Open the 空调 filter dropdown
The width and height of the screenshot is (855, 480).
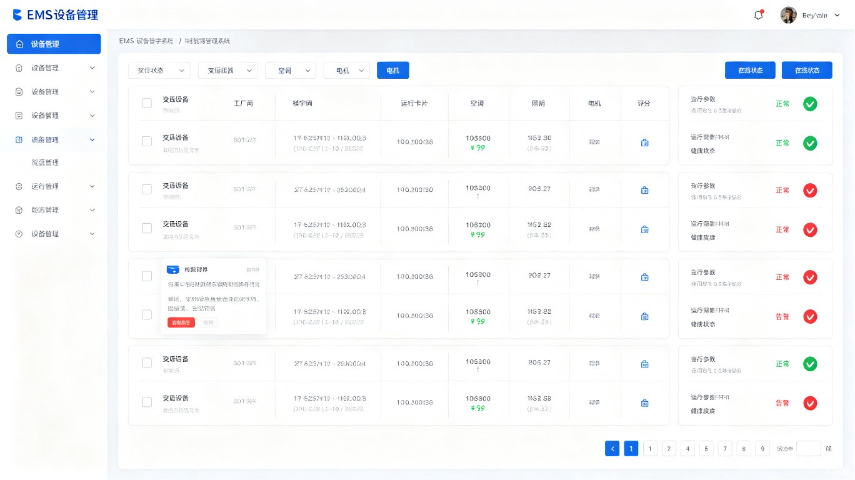(291, 70)
